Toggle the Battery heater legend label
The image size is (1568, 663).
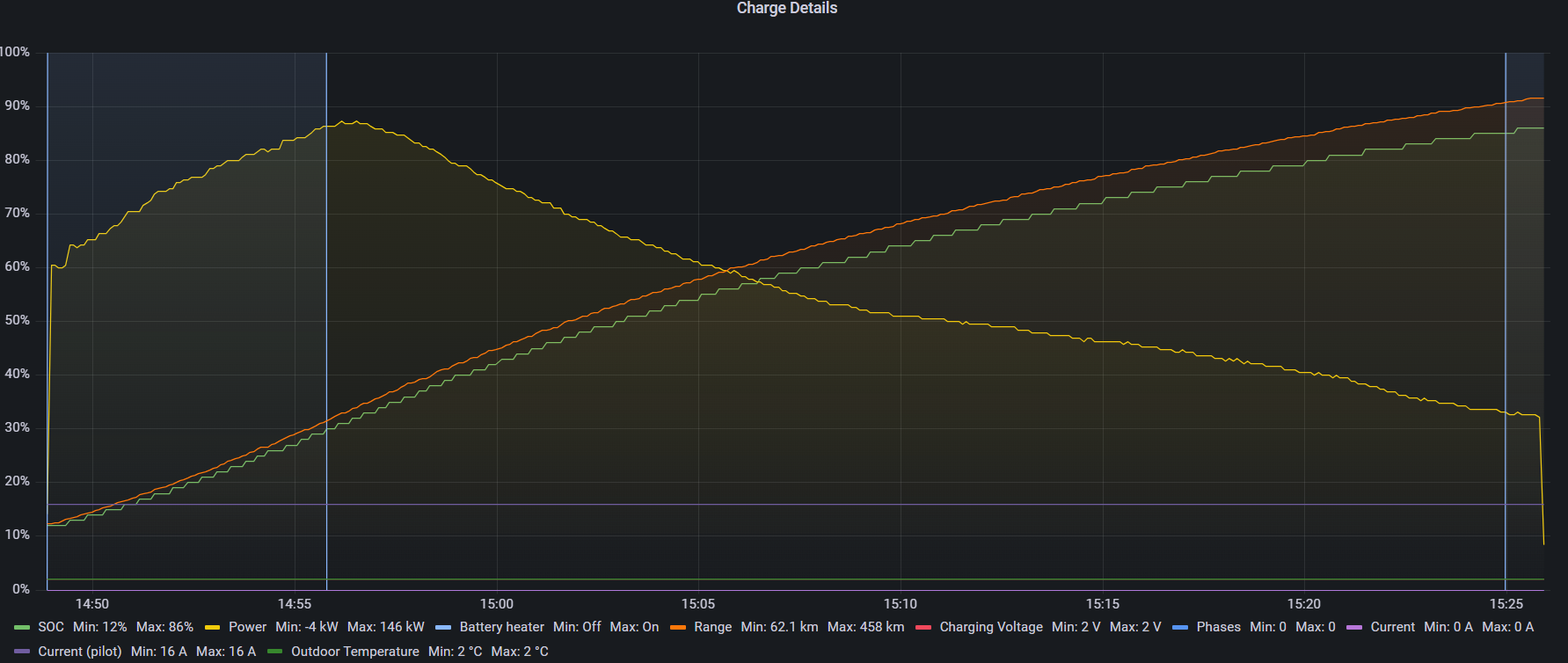point(501,627)
